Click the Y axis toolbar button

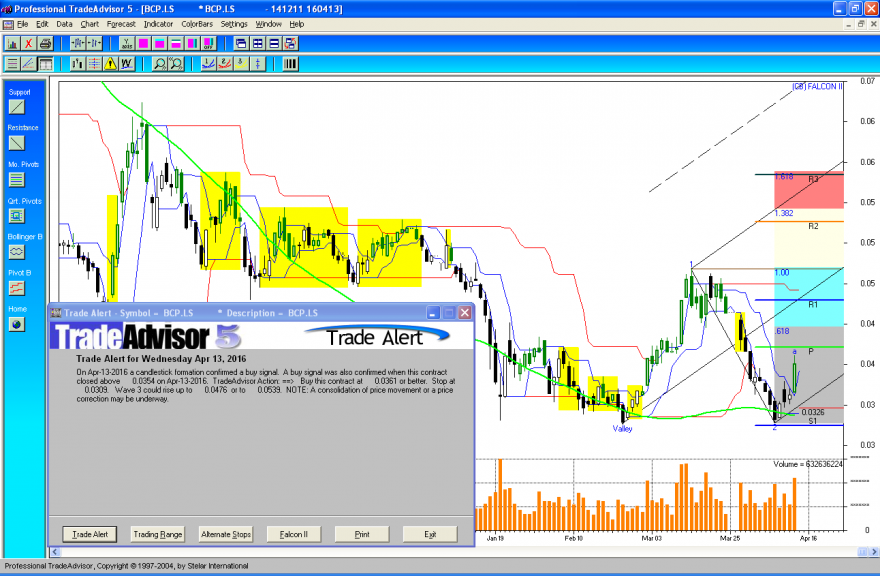[x=127, y=43]
